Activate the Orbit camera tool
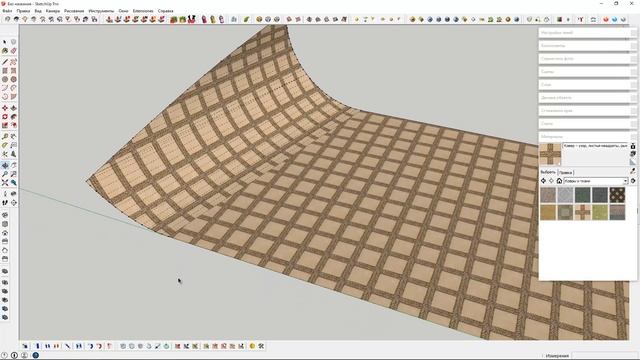The height and width of the screenshot is (360, 640). click(x=4, y=165)
